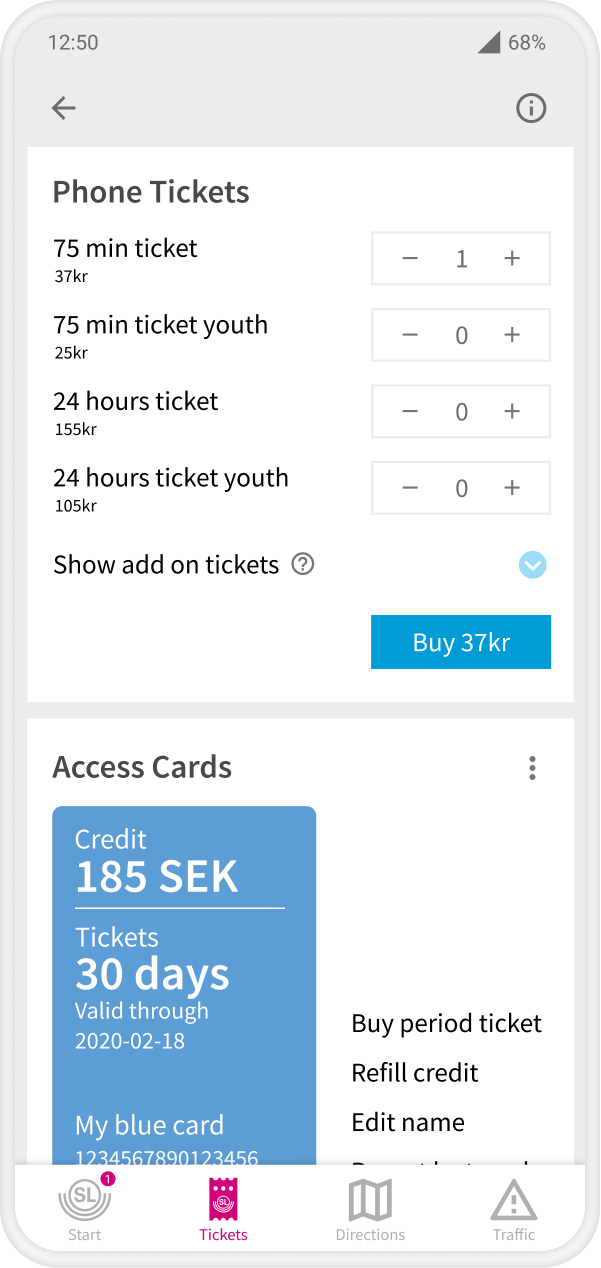Expand the add on tickets chevron
Screen dimensions: 601x1268
click(x=533, y=565)
